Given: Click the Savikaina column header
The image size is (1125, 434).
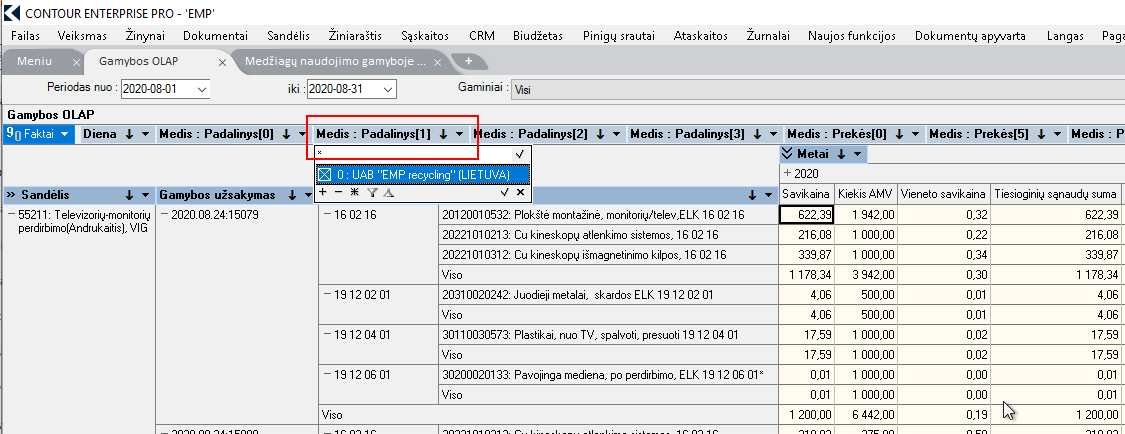Looking at the screenshot, I should pyautogui.click(x=807, y=194).
